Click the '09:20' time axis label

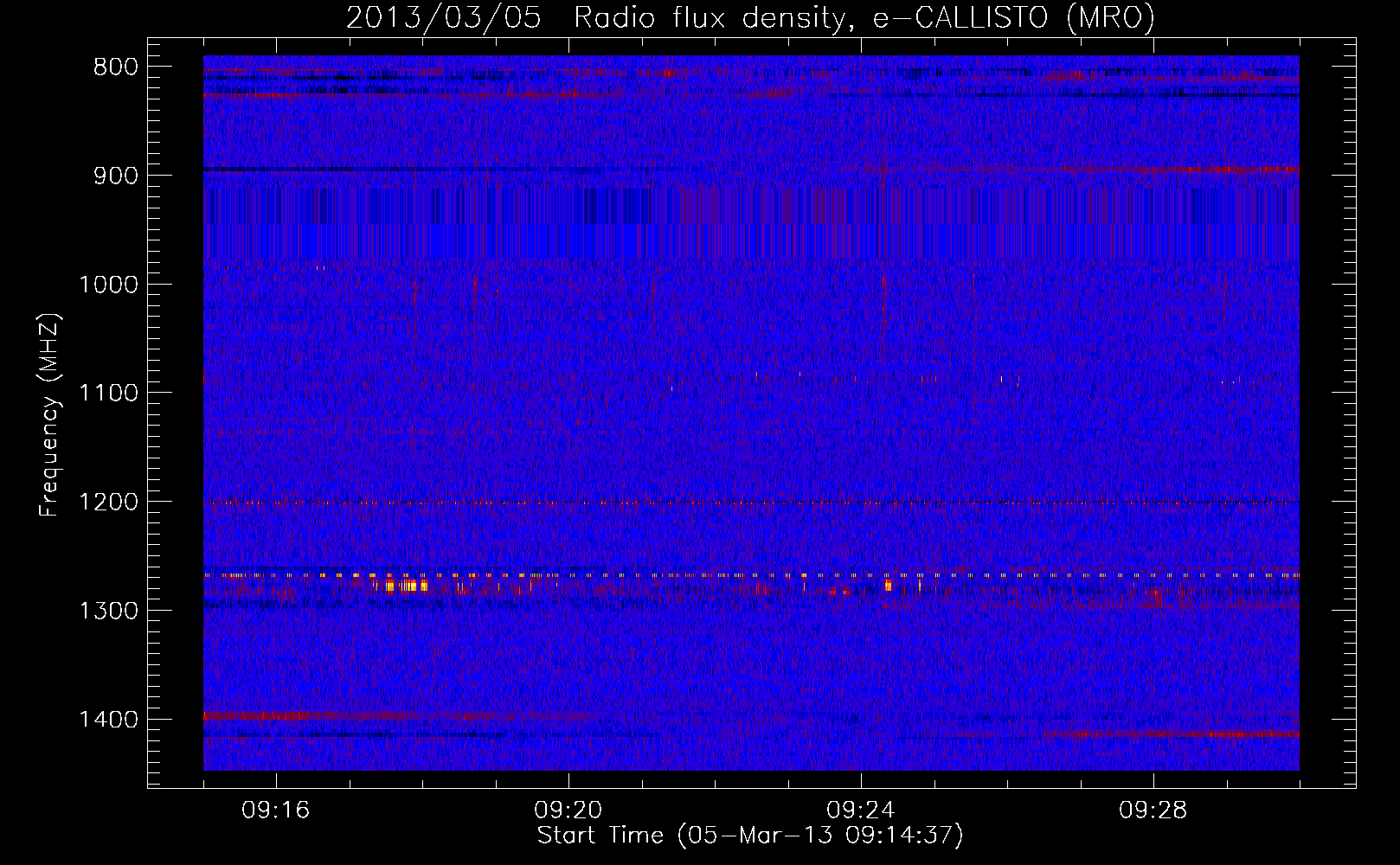(568, 811)
